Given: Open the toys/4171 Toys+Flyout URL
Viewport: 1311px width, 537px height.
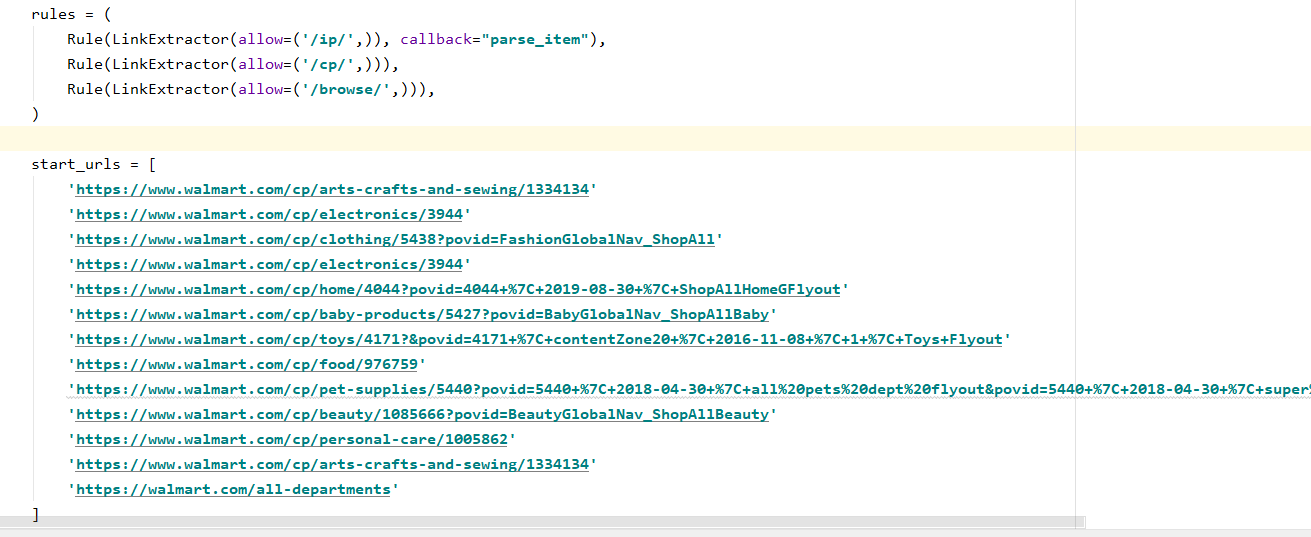Looking at the screenshot, I should click(x=539, y=339).
